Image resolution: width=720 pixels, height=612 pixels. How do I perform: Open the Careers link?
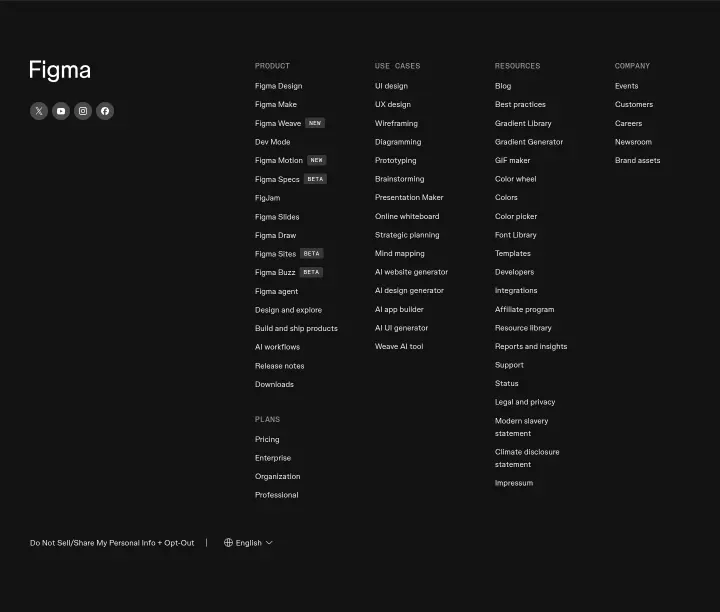click(628, 124)
